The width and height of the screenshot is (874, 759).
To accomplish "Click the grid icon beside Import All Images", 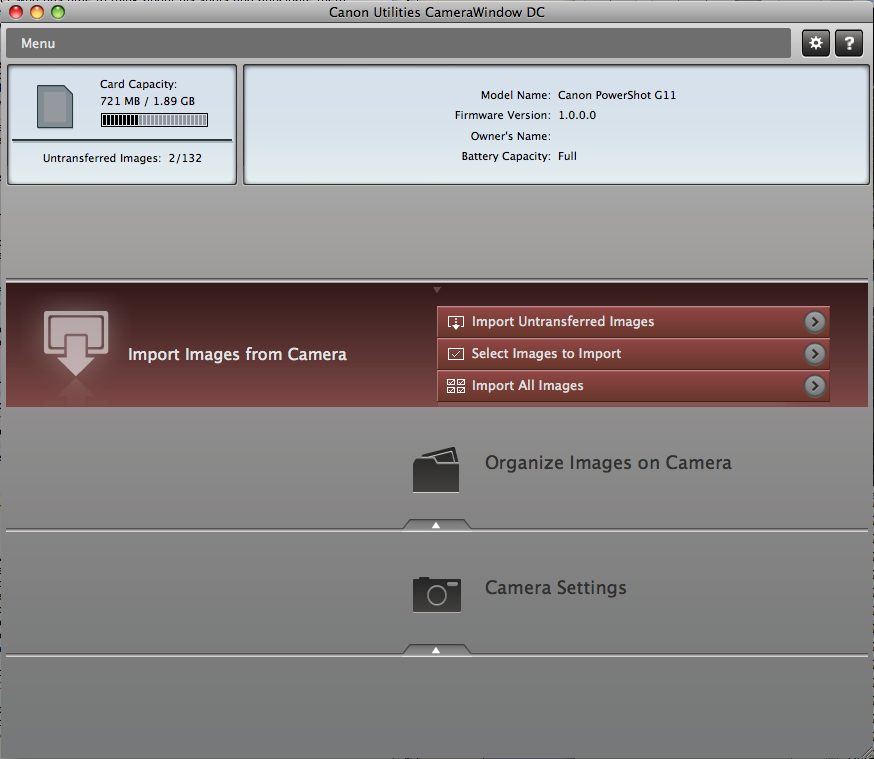I will [x=456, y=386].
